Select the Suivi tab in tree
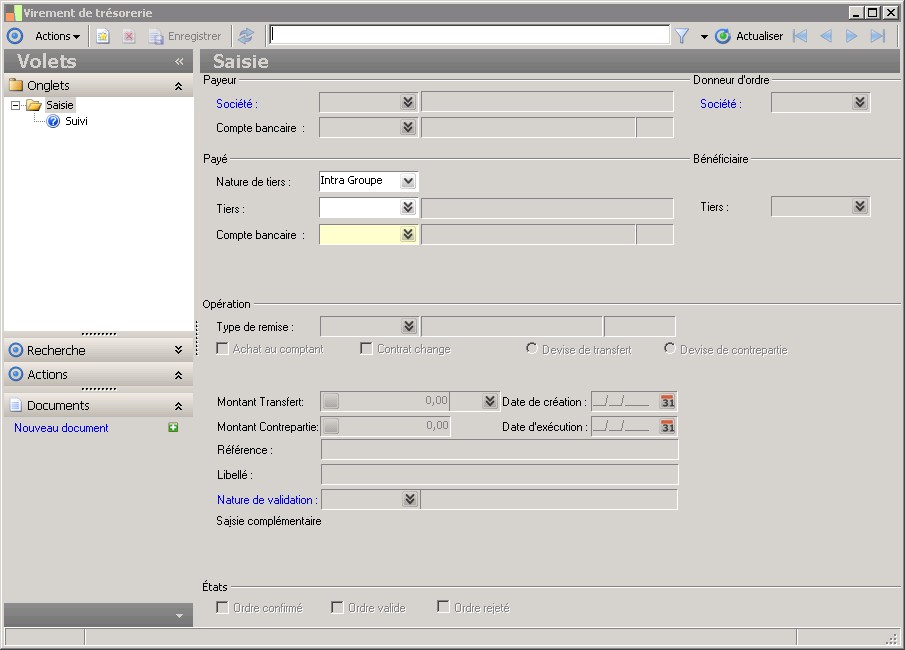This screenshot has height=650, width=905. click(76, 122)
